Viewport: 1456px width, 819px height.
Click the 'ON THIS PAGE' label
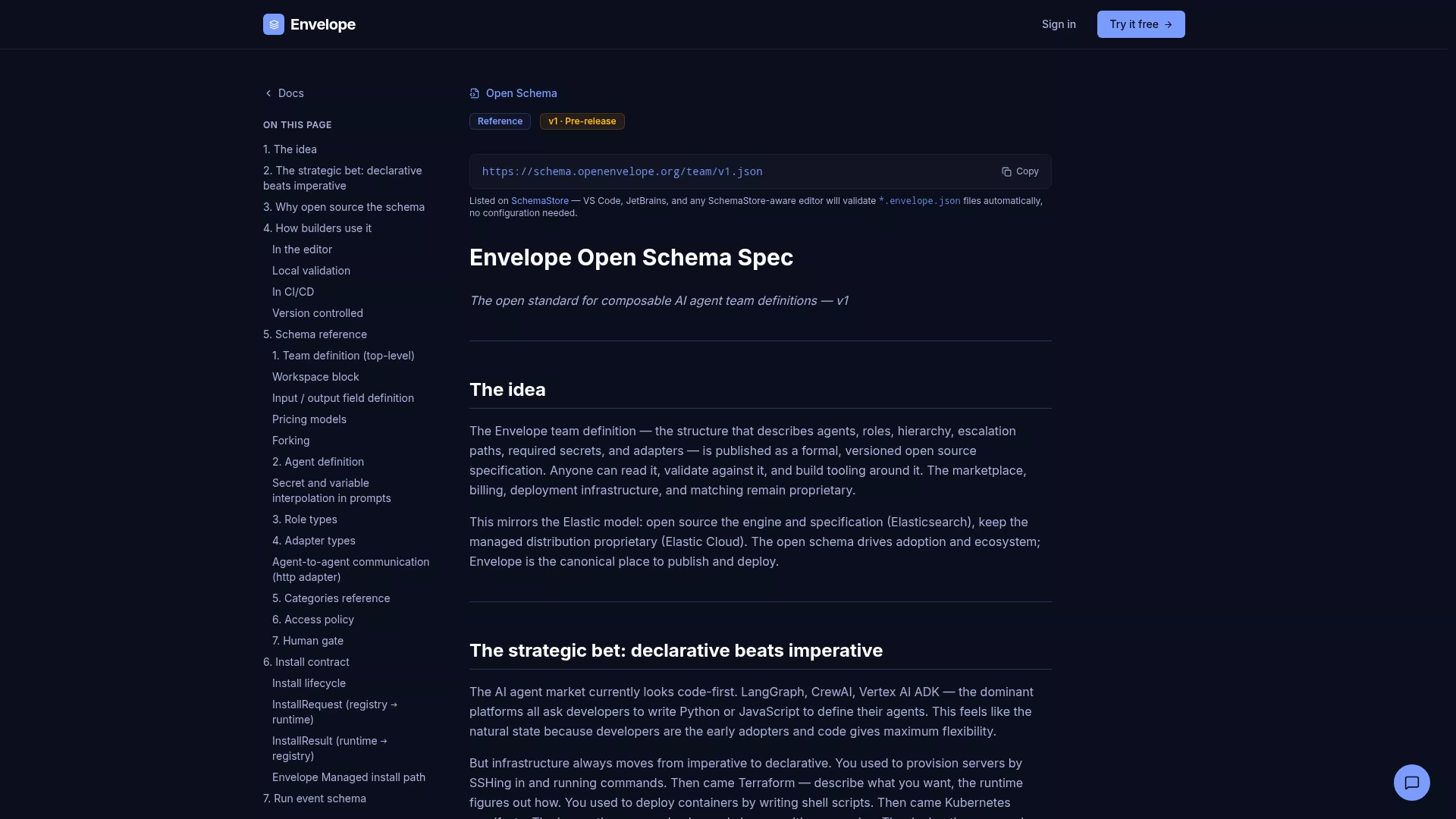coord(297,125)
